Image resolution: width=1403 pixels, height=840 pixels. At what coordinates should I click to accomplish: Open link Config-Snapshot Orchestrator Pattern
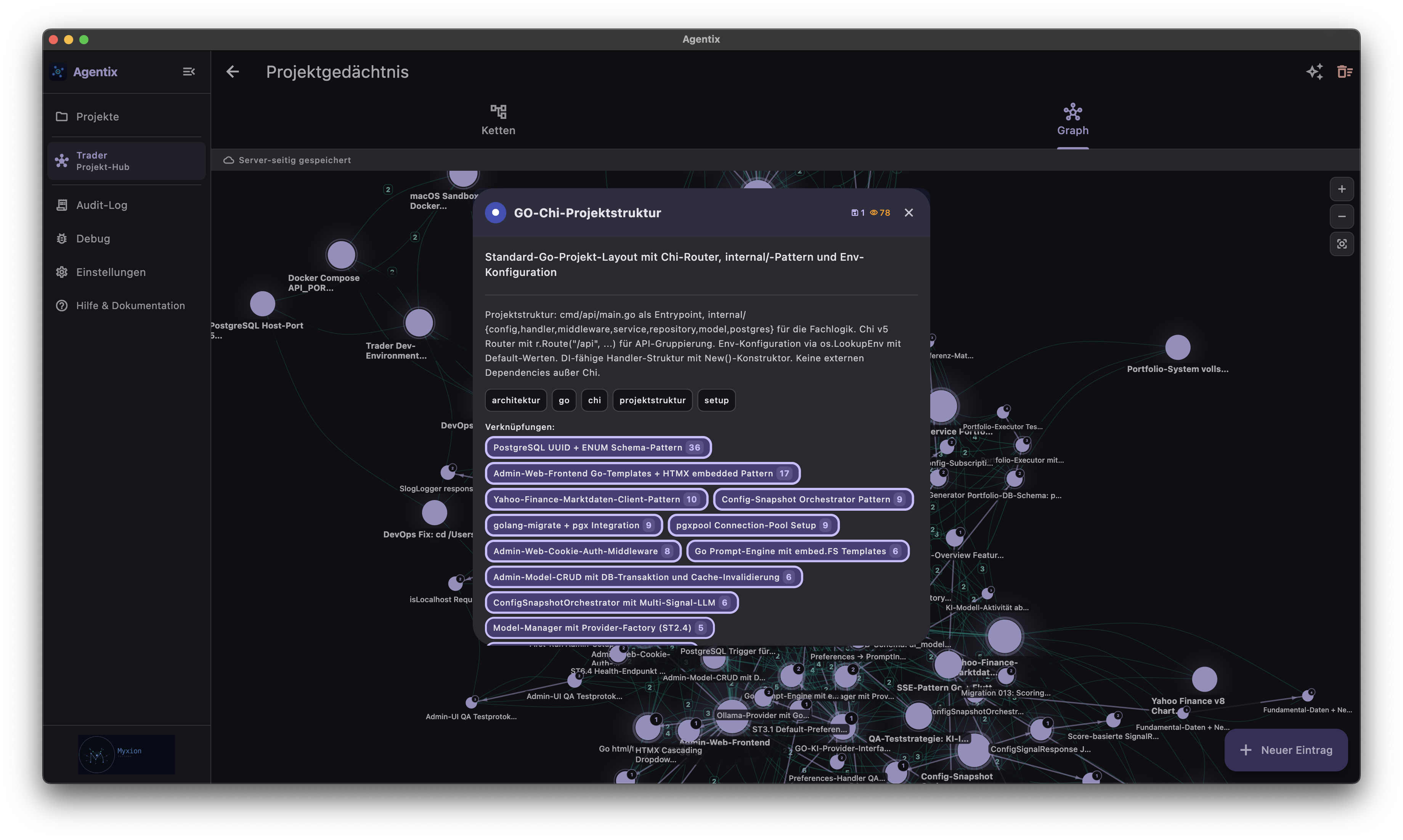click(813, 499)
